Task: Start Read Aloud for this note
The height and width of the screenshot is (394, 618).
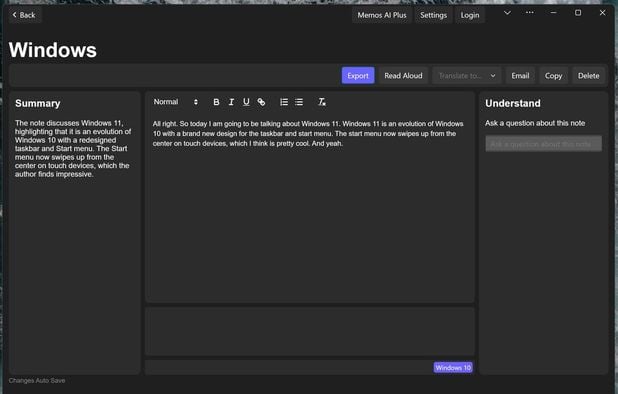Action: coord(403,76)
